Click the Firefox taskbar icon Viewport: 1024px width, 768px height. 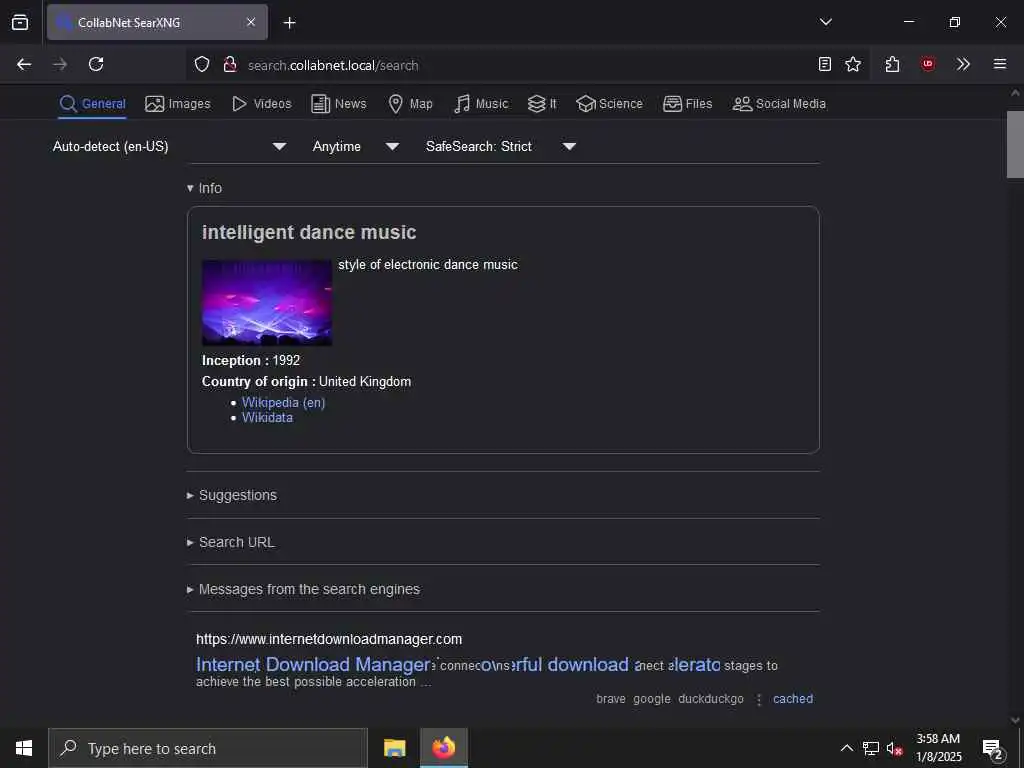[444, 748]
